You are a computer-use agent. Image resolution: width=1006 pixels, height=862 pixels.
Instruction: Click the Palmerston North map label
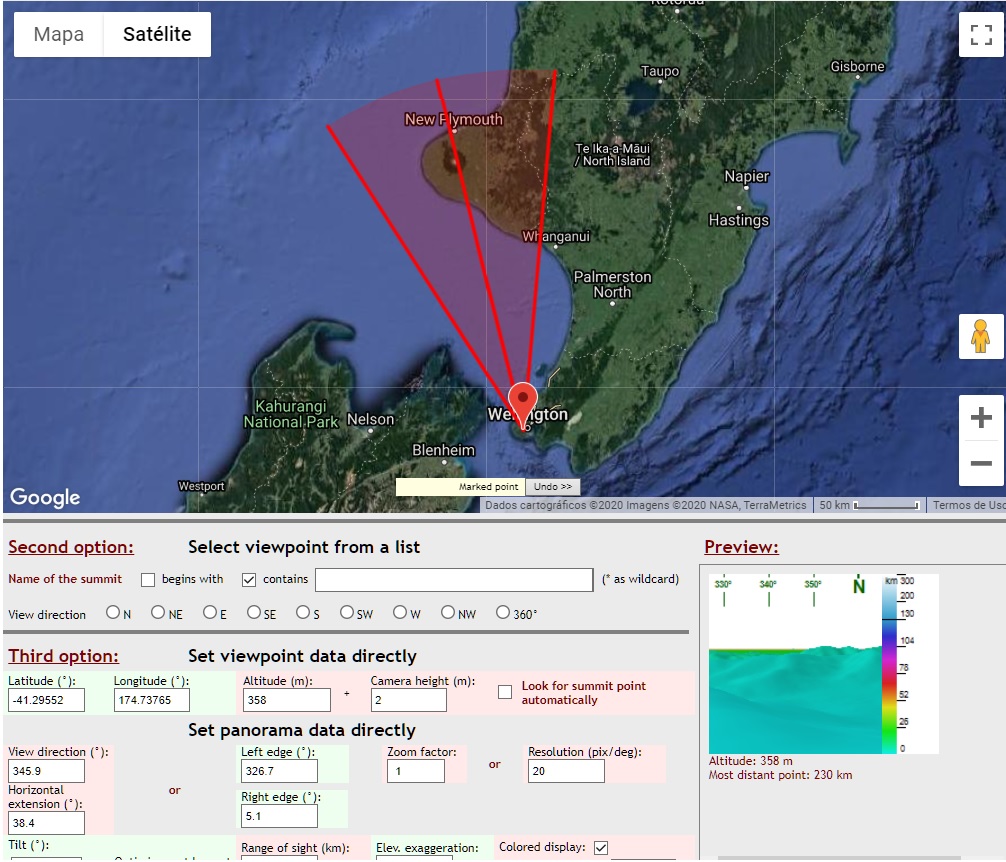click(x=612, y=285)
